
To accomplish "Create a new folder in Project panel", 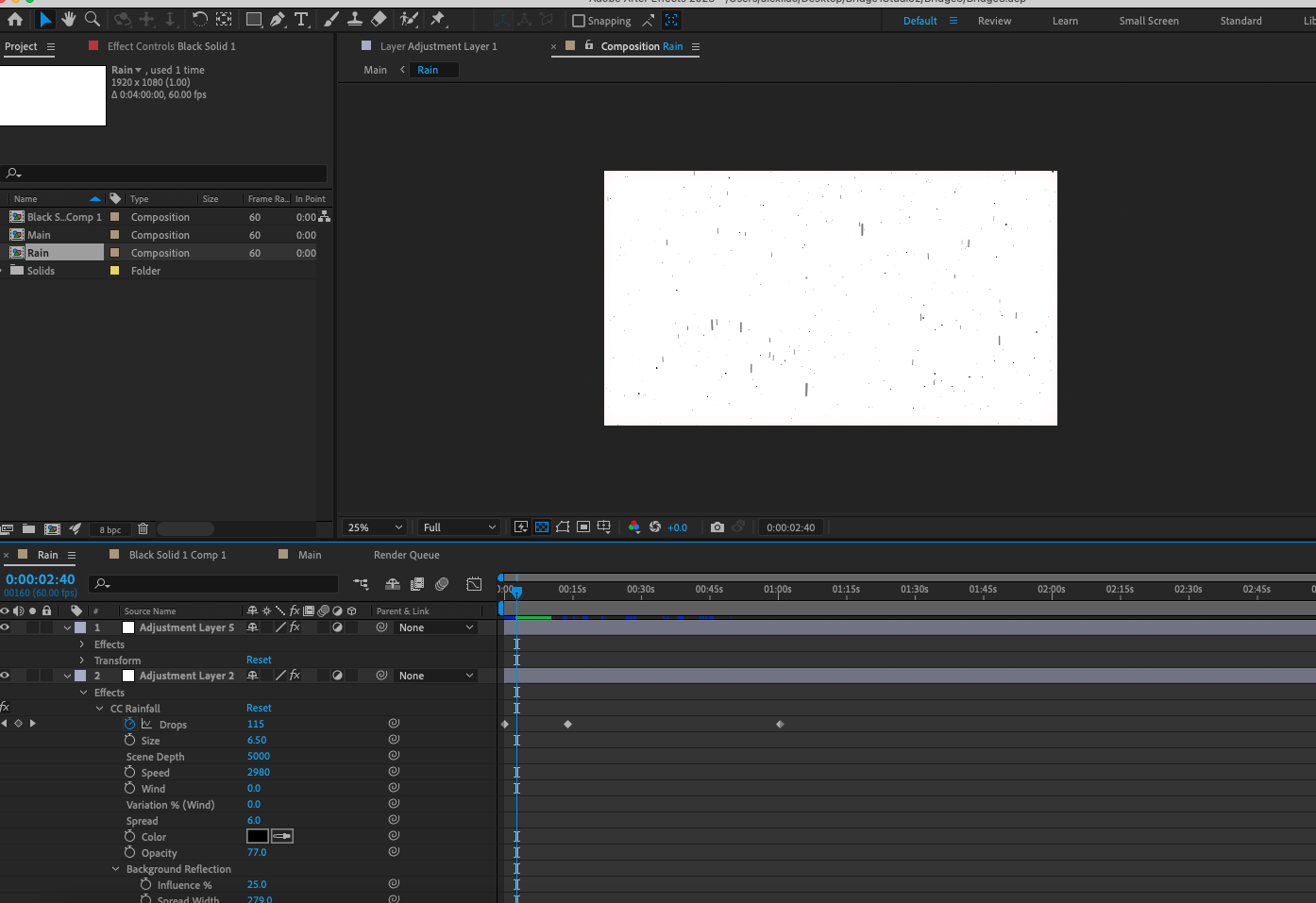I will (x=28, y=529).
